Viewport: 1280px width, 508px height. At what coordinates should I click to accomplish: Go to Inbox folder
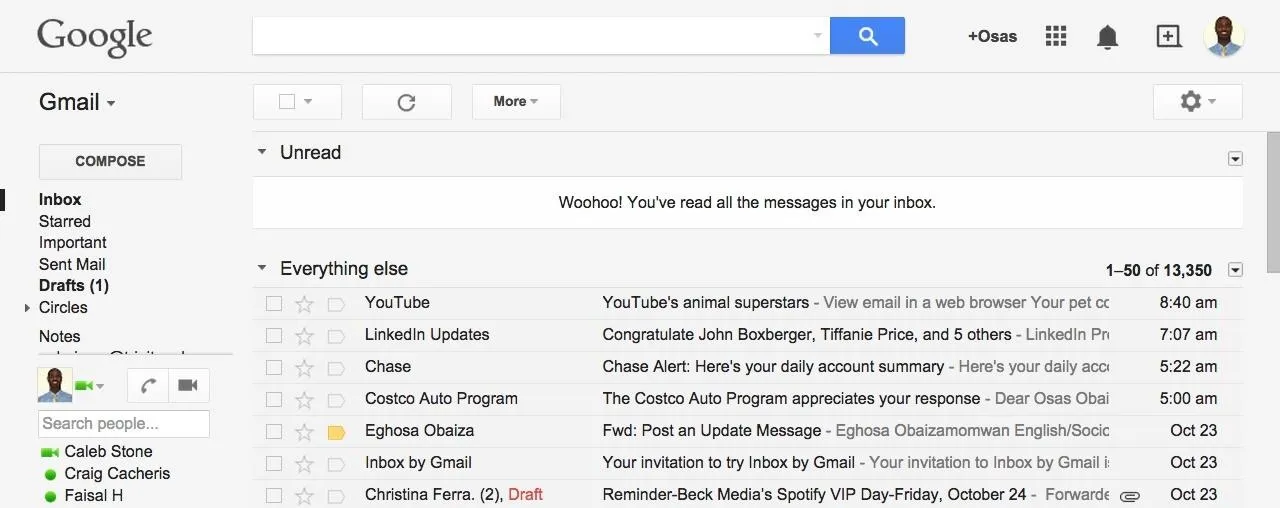click(60, 200)
